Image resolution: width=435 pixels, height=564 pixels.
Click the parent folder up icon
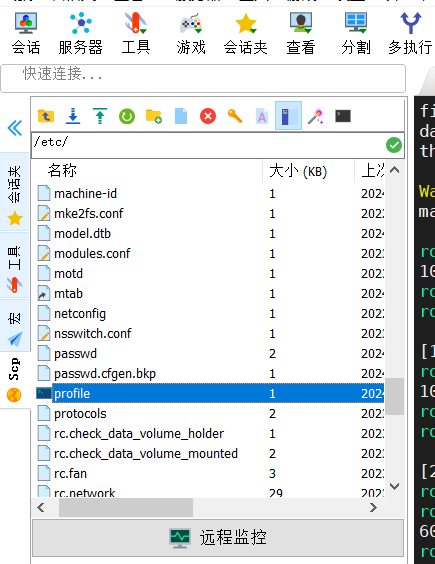point(46,116)
